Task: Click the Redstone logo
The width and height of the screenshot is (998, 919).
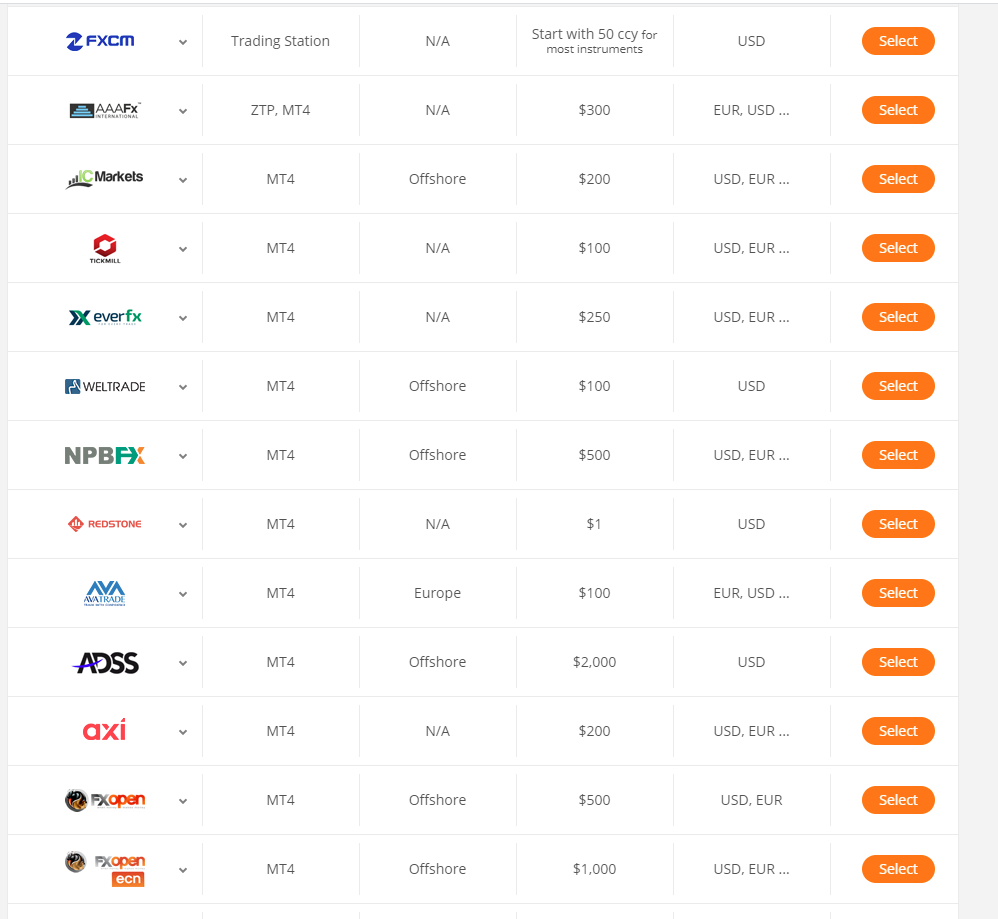Action: pyautogui.click(x=105, y=524)
